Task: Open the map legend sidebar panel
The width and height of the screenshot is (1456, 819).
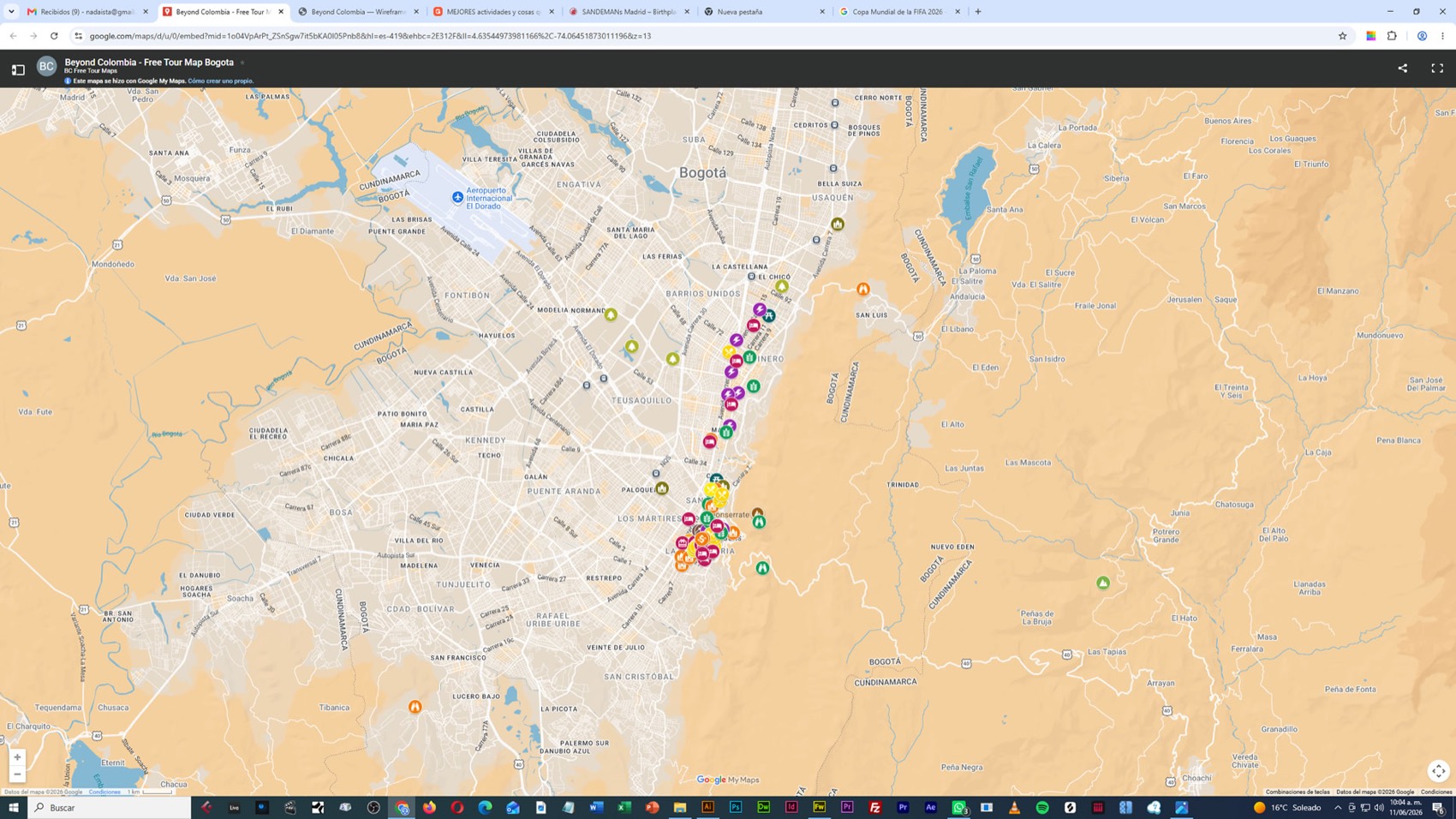Action: click(x=18, y=69)
